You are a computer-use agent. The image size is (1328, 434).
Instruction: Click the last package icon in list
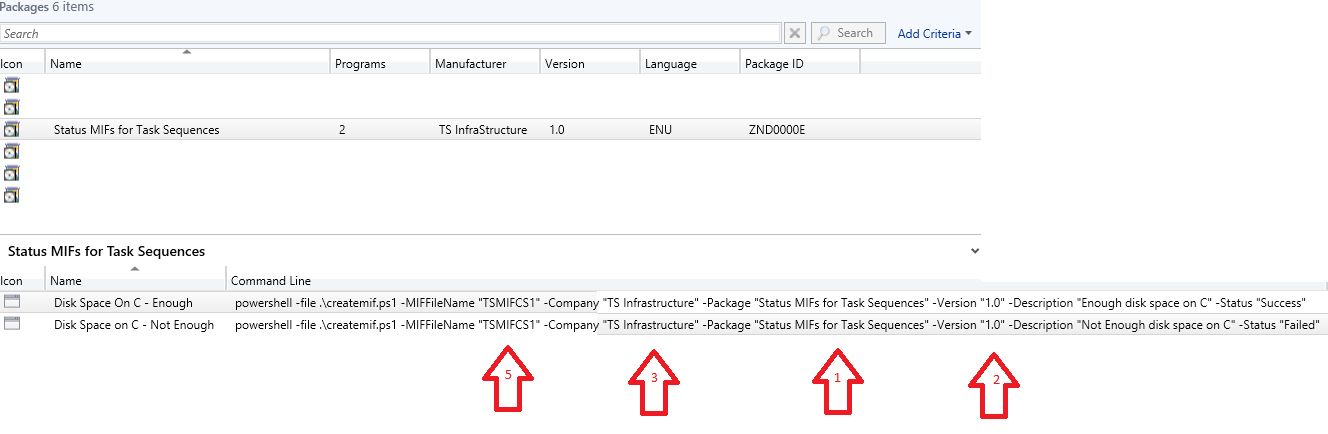tap(12, 195)
